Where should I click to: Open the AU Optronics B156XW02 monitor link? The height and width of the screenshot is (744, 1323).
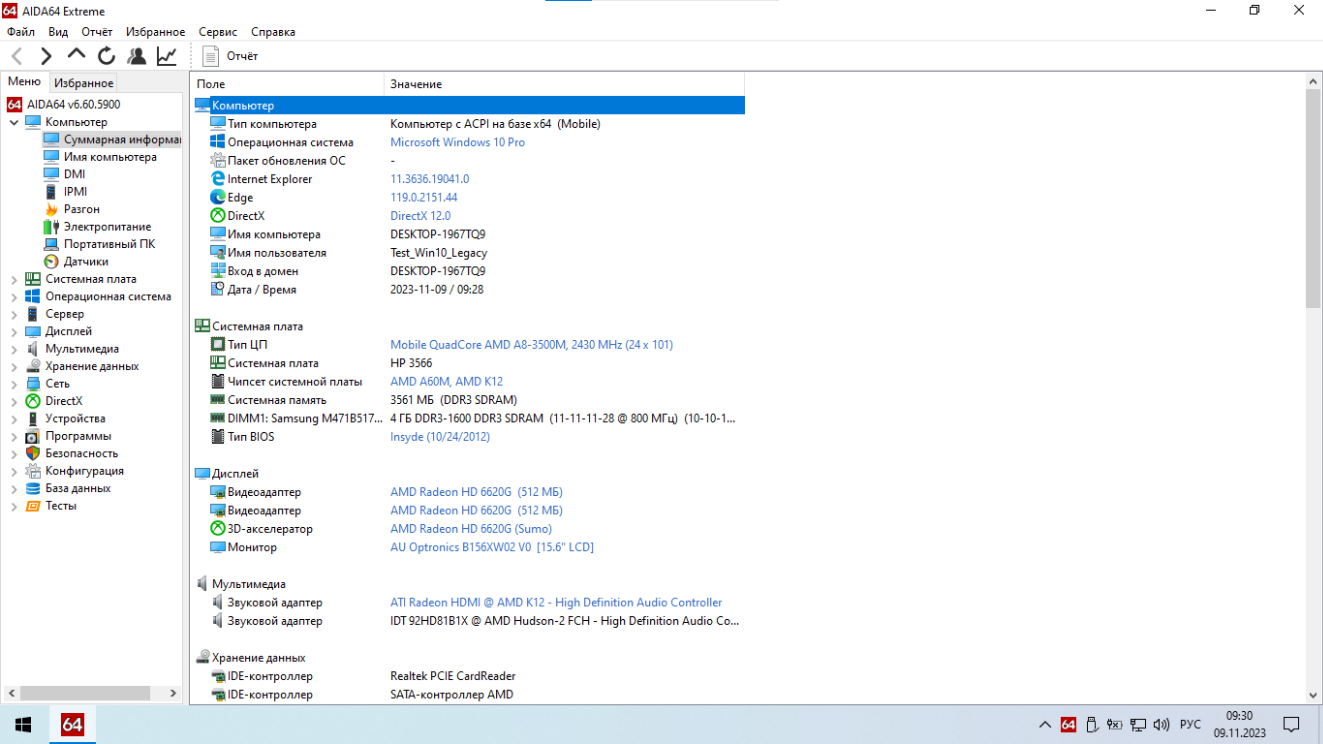(492, 548)
